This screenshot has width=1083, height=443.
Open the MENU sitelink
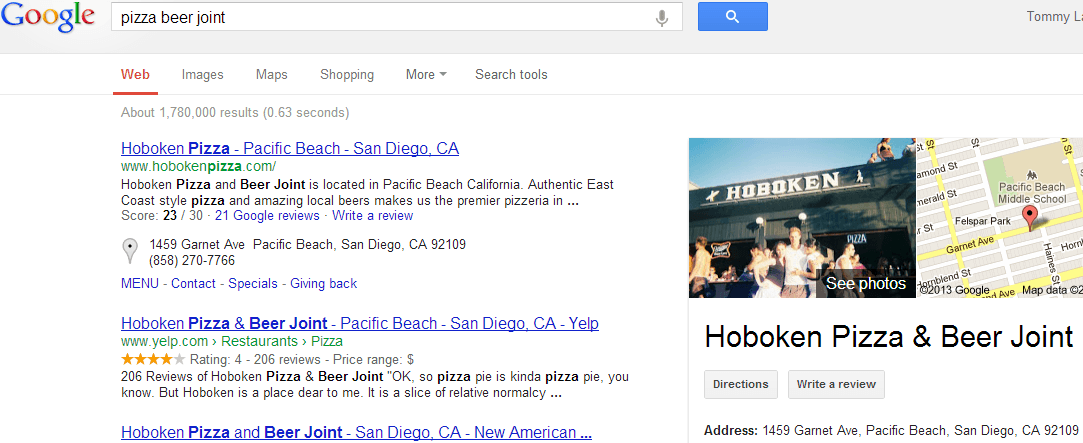[140, 283]
